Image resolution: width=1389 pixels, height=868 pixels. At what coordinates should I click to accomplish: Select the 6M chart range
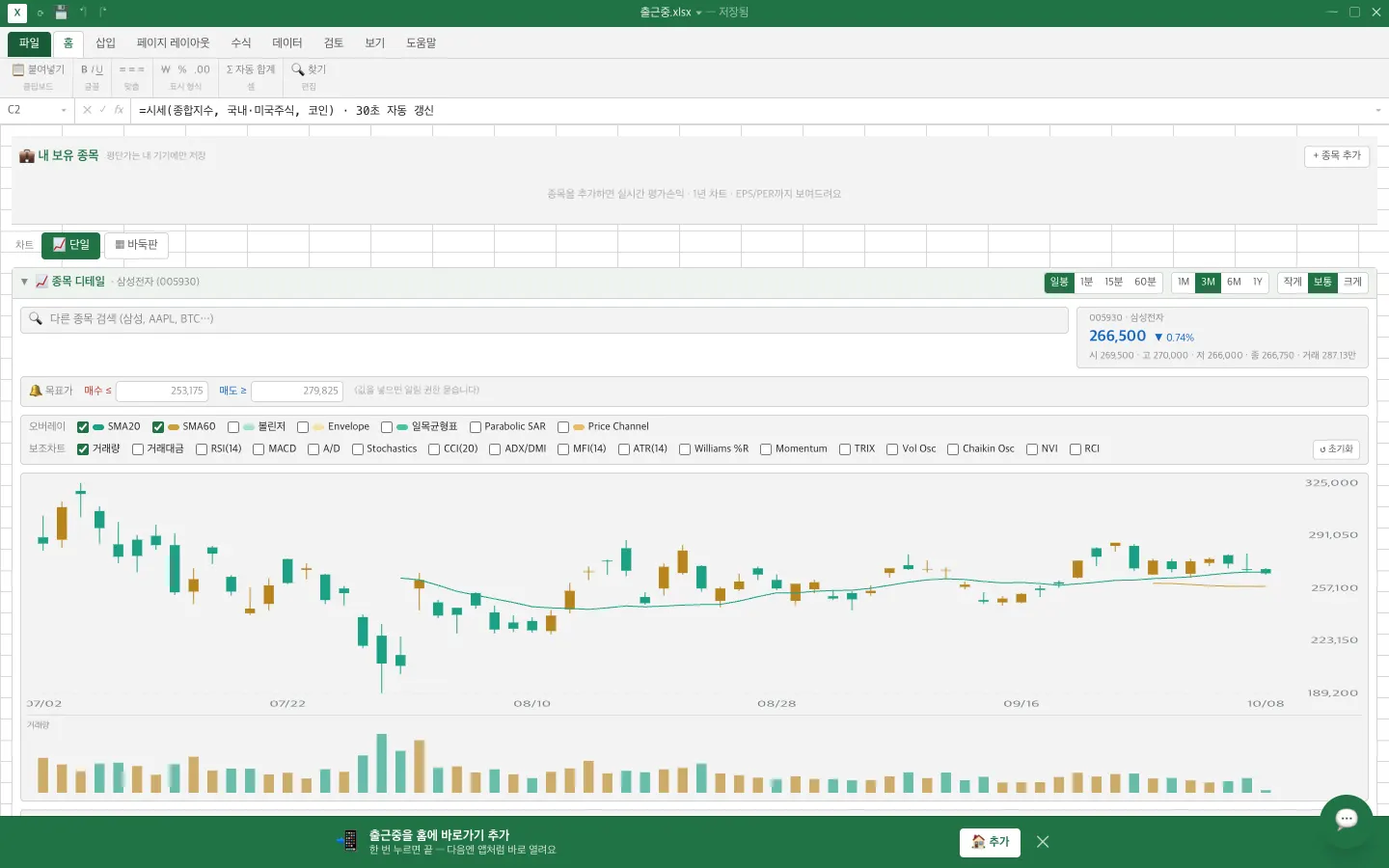point(1234,282)
